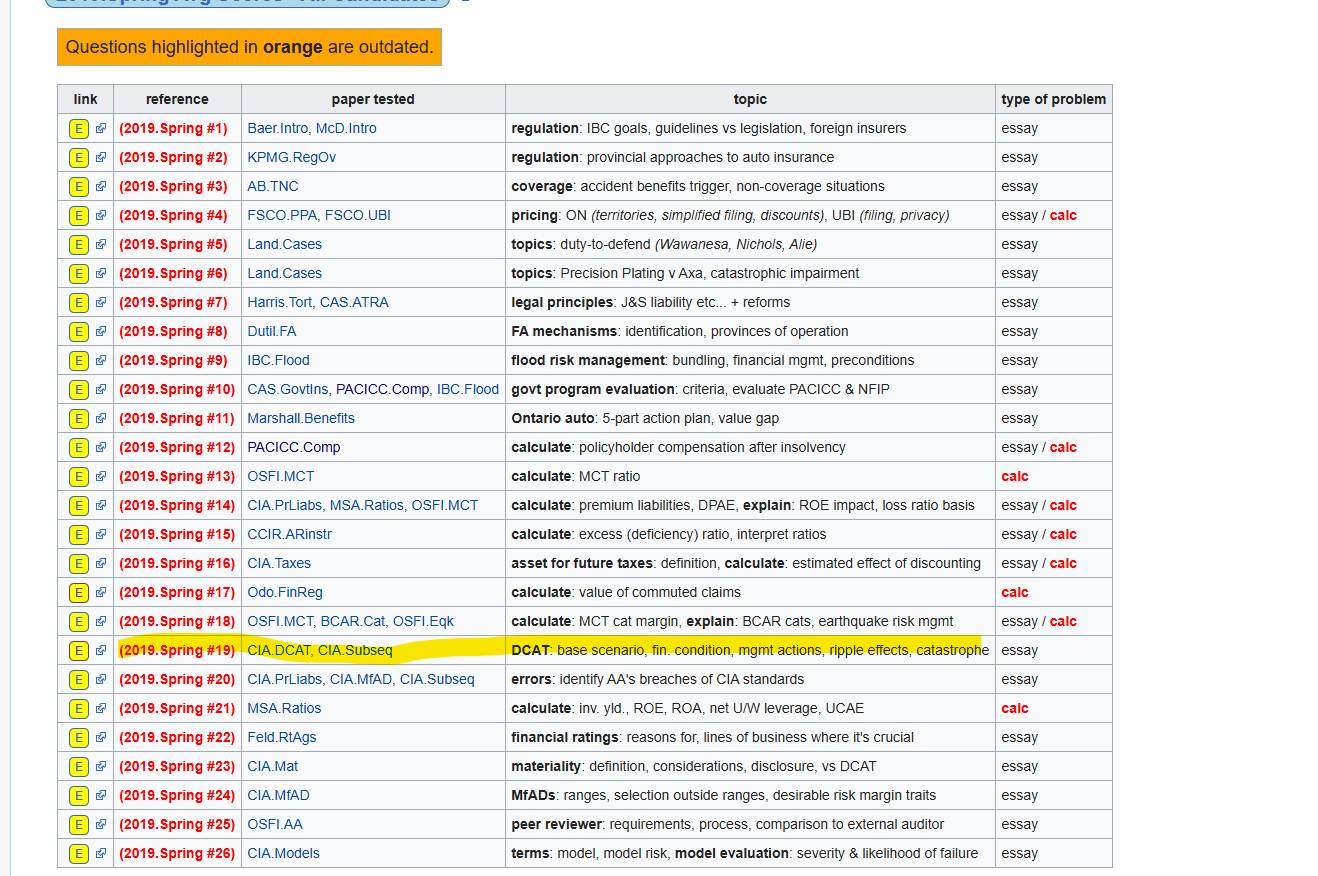The height and width of the screenshot is (876, 1318).
Task: Open the CAS.GovtIns link
Action: click(x=287, y=389)
